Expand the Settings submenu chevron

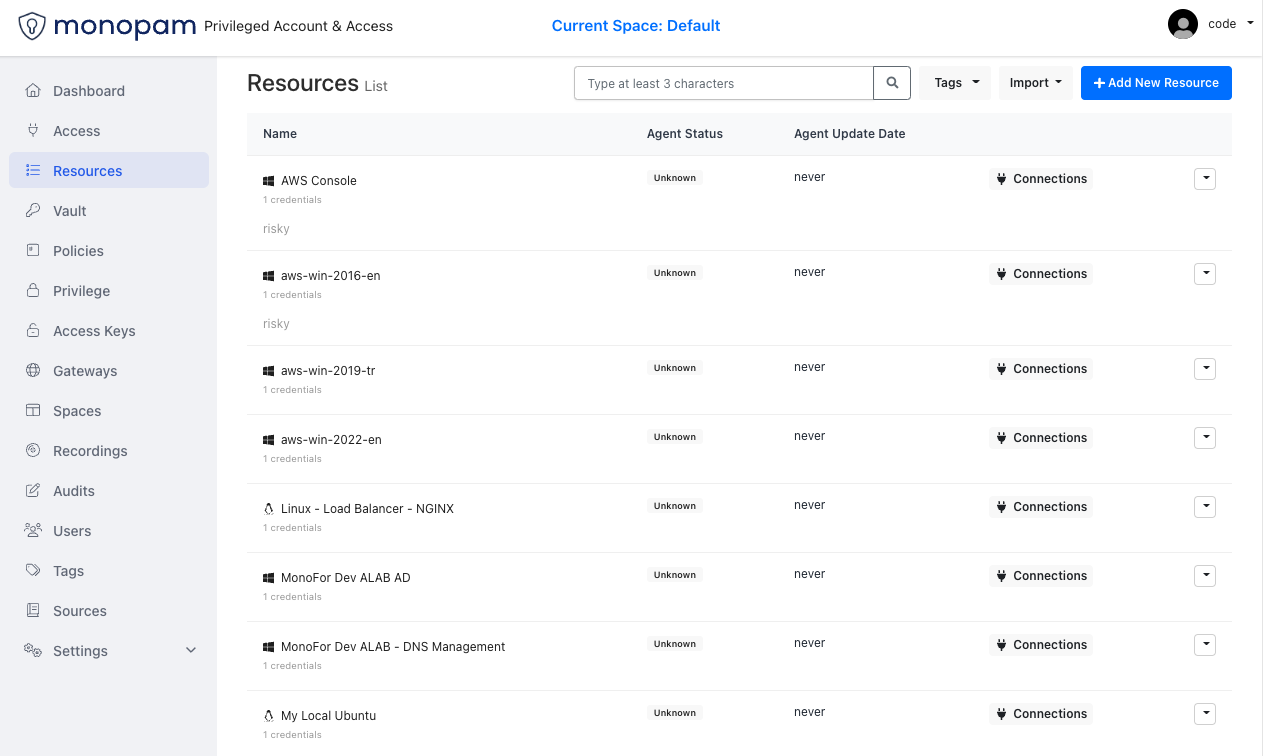click(x=191, y=651)
